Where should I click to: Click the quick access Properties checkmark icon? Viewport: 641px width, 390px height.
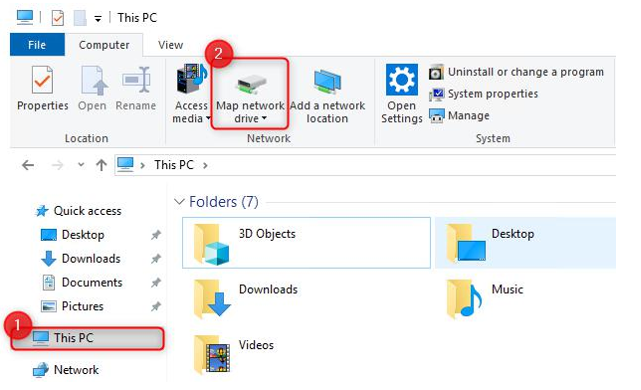(x=58, y=18)
